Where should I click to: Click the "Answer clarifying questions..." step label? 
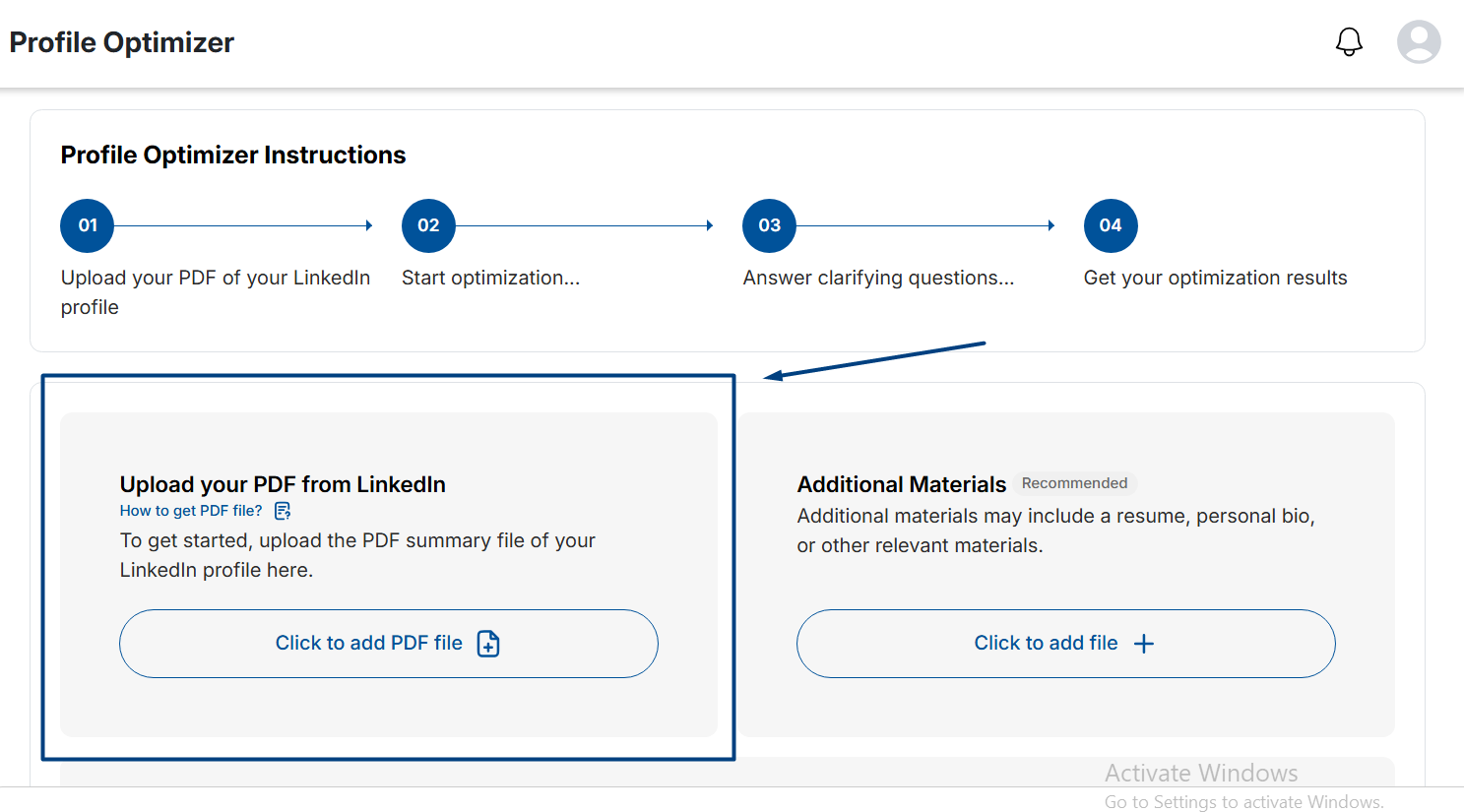pyautogui.click(x=878, y=279)
